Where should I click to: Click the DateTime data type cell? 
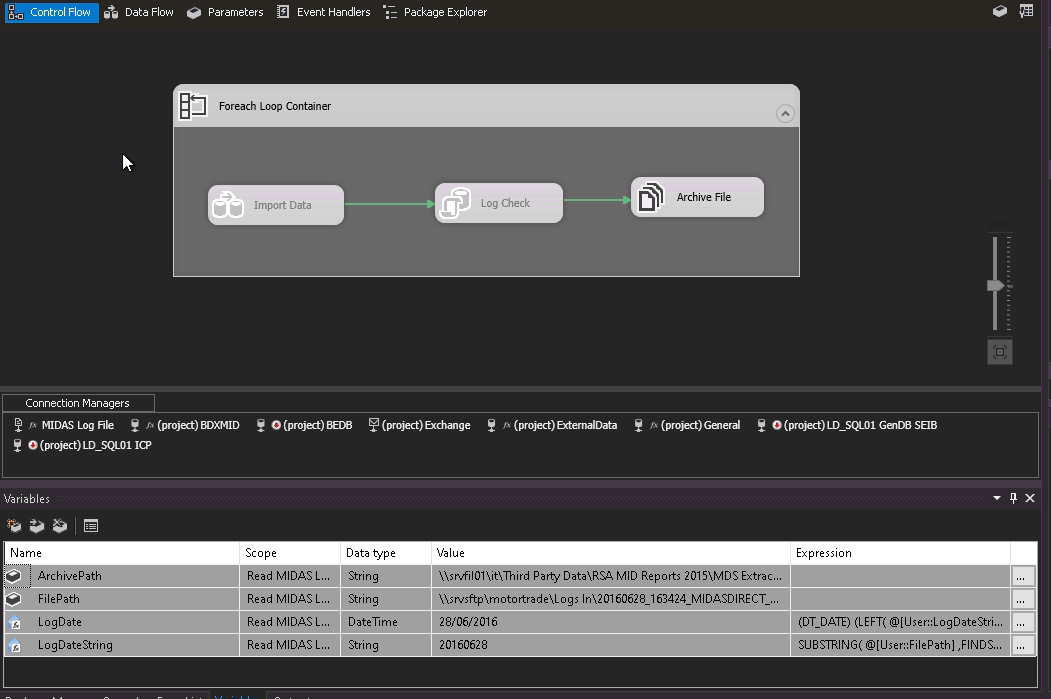pyautogui.click(x=386, y=622)
